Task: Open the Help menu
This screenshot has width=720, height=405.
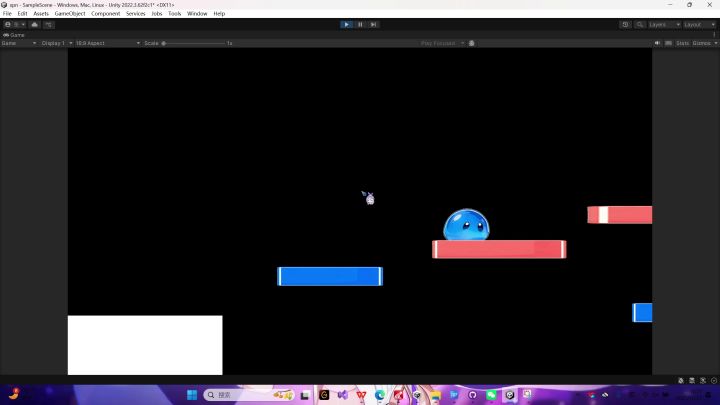Action: tap(219, 14)
